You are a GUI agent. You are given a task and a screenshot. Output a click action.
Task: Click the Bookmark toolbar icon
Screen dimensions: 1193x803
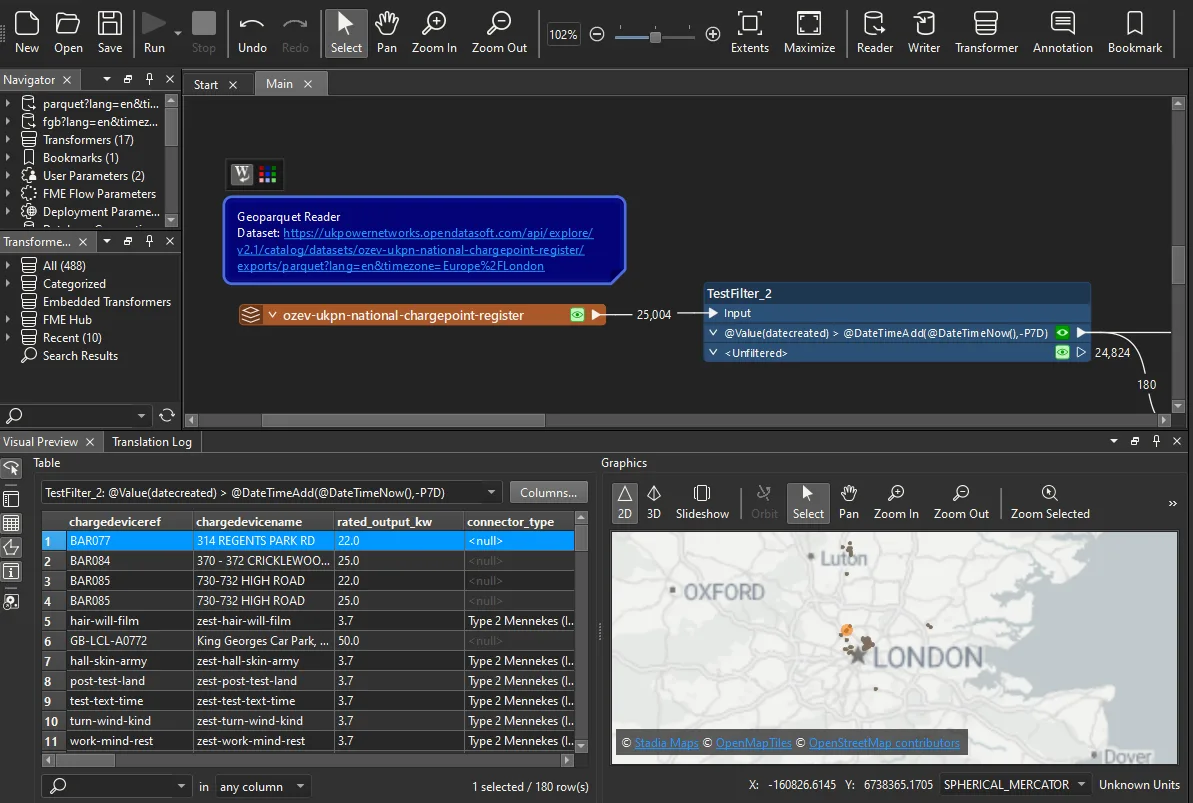[1134, 32]
